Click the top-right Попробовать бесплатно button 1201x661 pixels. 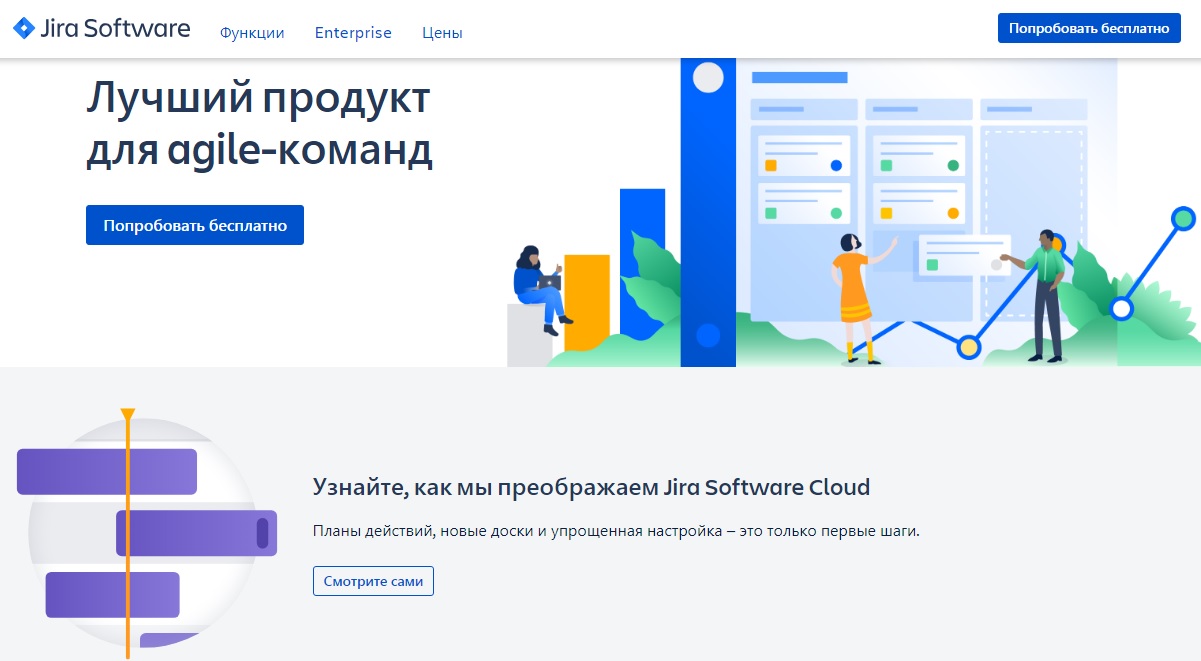coord(1088,27)
